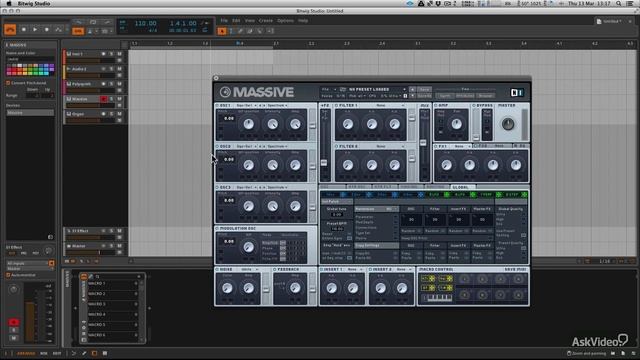Click the Copy Settings button in Global
Screen dimensions: 640x360
[x=376, y=246]
